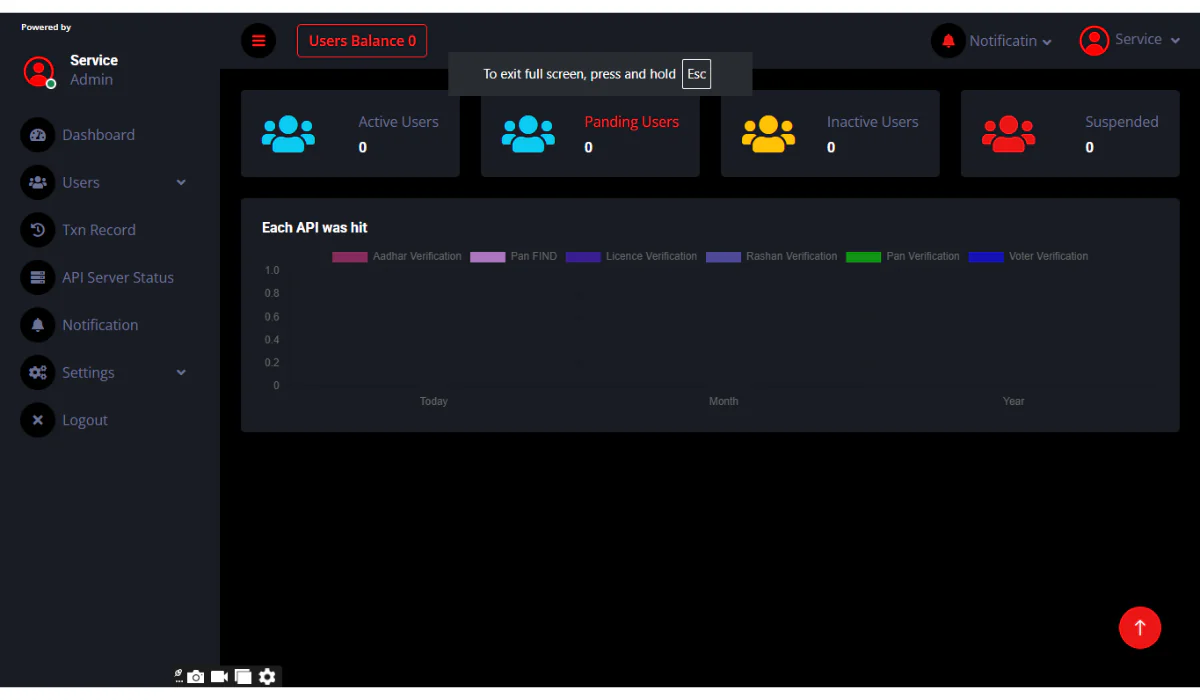The height and width of the screenshot is (700, 1200).
Task: Toggle Voter Verification blue legend swatch
Action: 986,257
